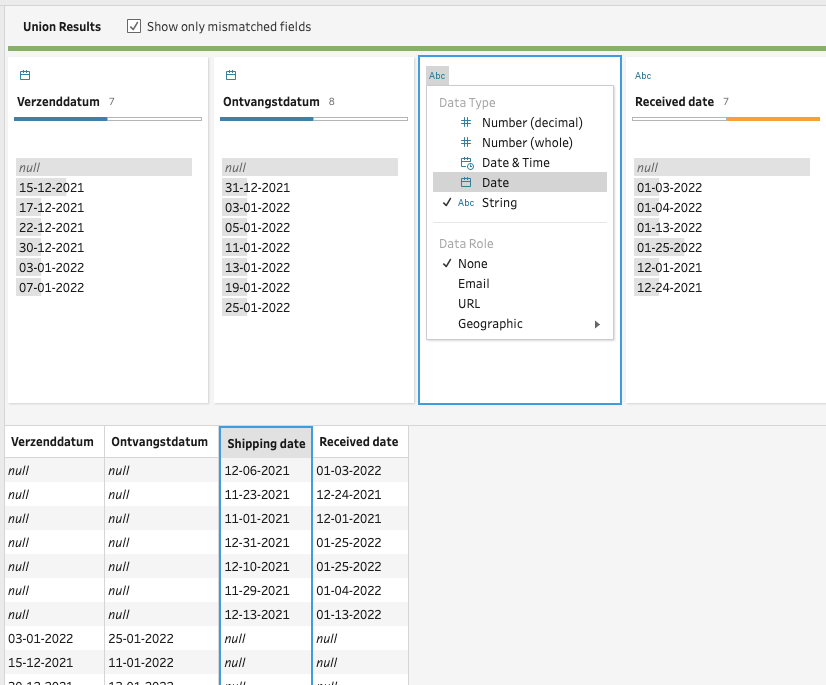Click the null value in Ontvangstdatum card
This screenshot has height=685, width=826.
coord(235,168)
